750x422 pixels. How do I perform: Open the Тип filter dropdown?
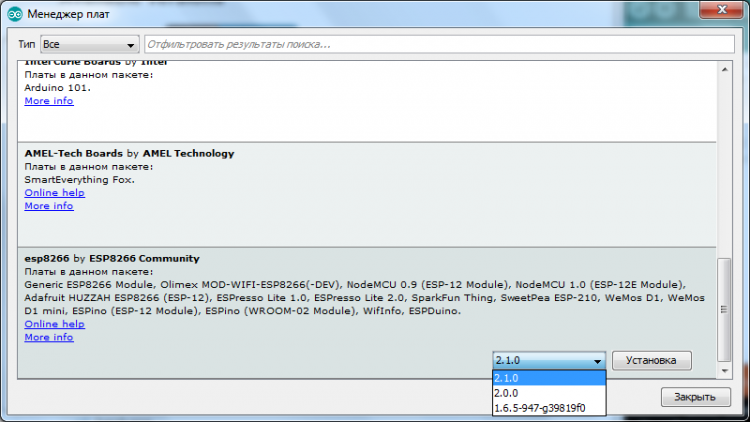point(89,44)
